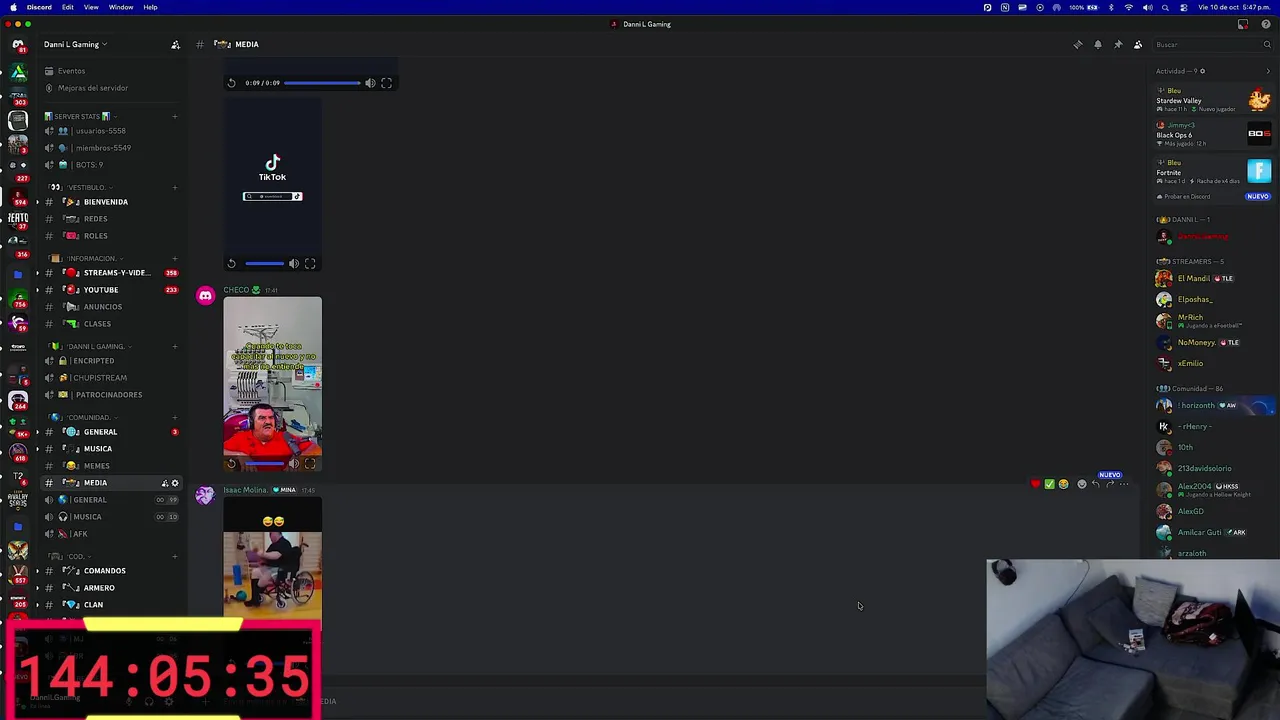Viewport: 1280px width, 720px height.
Task: Collapse the VESTIBULO category
Action: tap(80, 187)
